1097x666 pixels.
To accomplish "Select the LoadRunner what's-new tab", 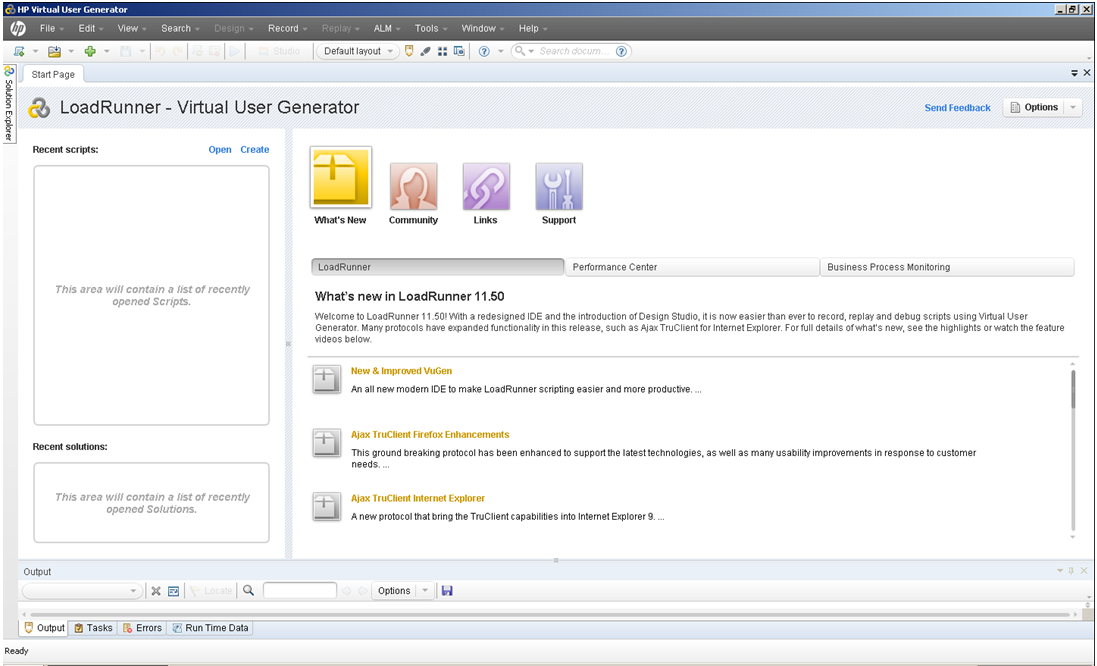I will 437,267.
